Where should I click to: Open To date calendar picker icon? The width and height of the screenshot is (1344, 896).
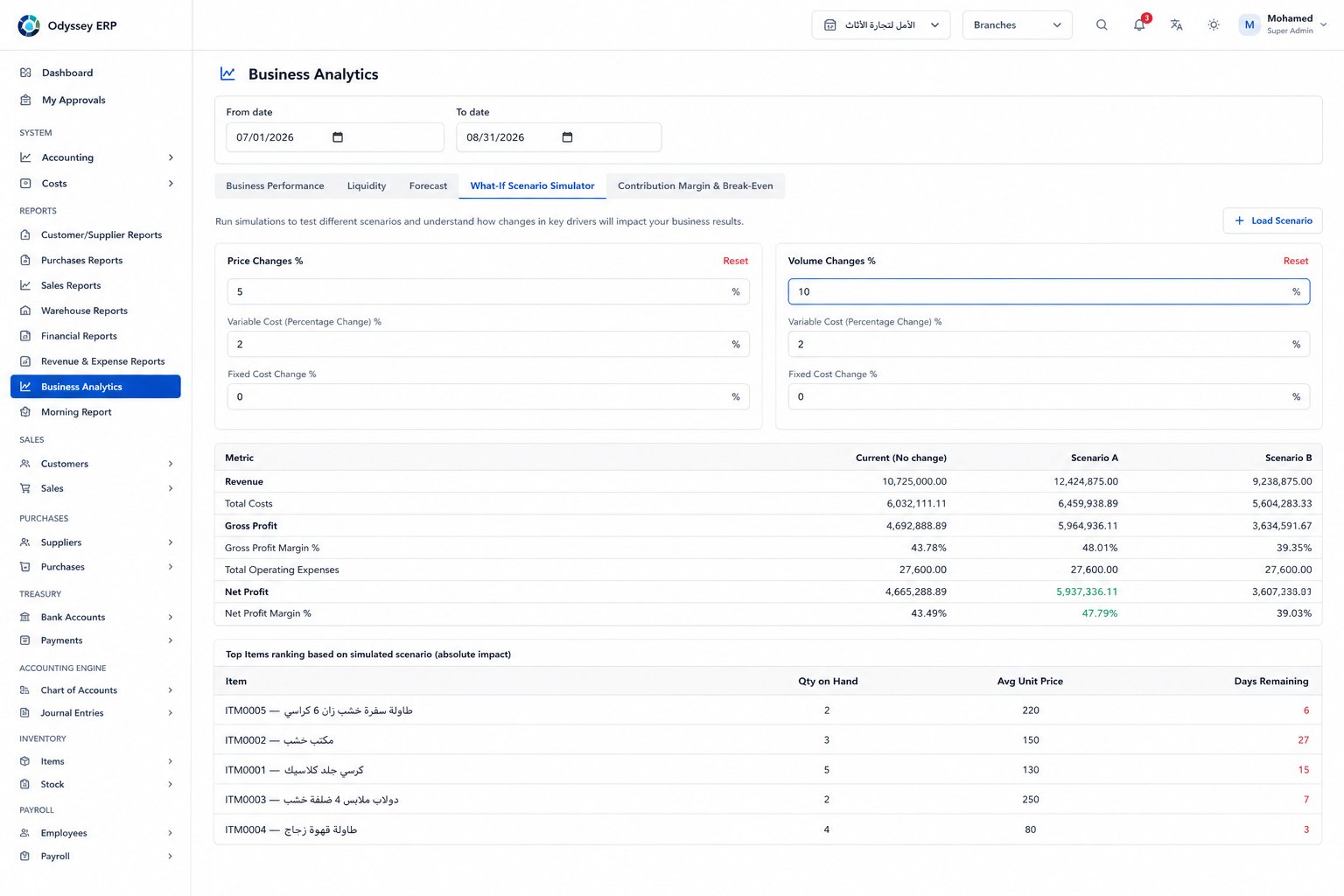(x=567, y=137)
